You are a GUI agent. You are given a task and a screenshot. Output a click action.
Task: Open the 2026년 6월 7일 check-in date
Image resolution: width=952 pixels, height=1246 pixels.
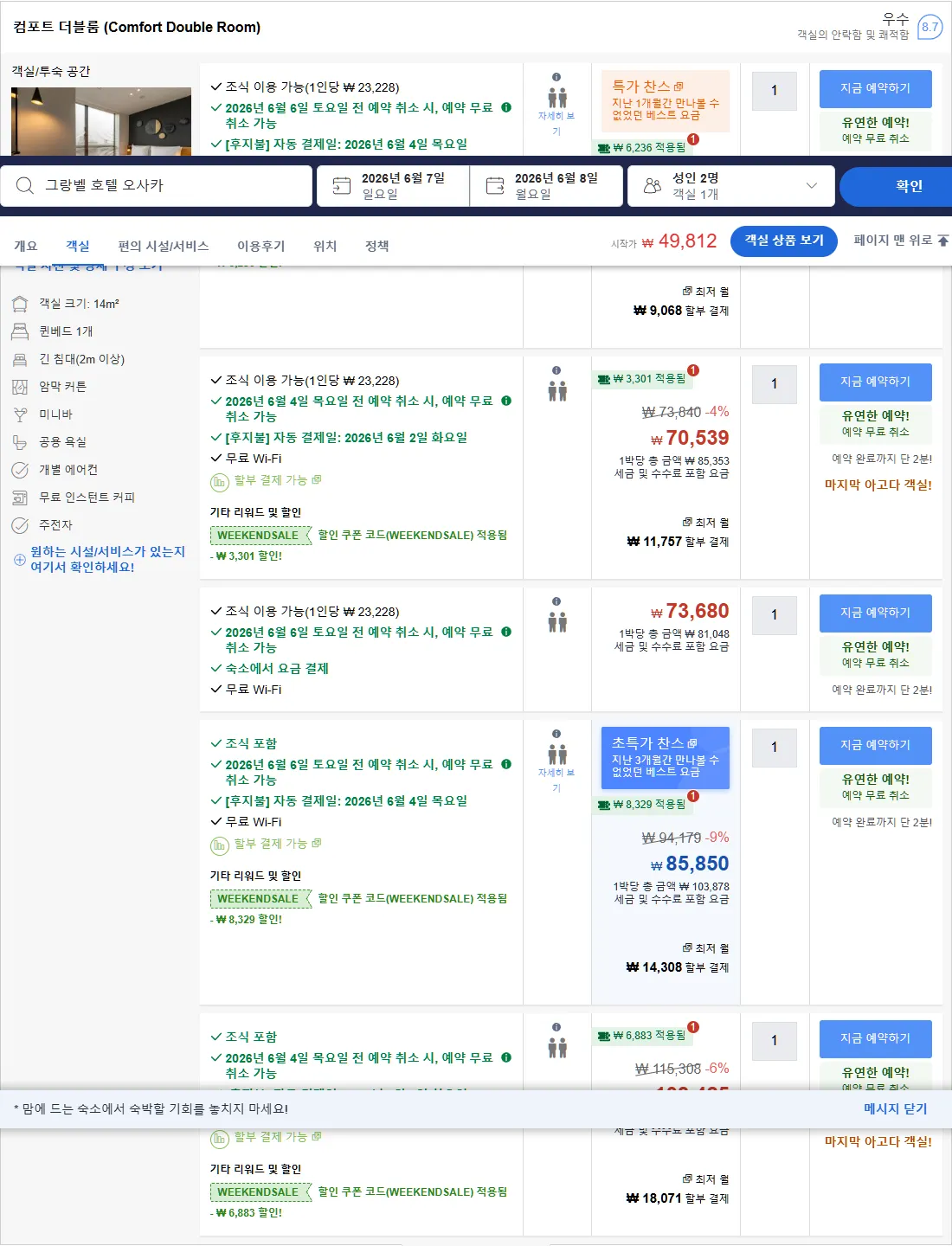pos(393,186)
